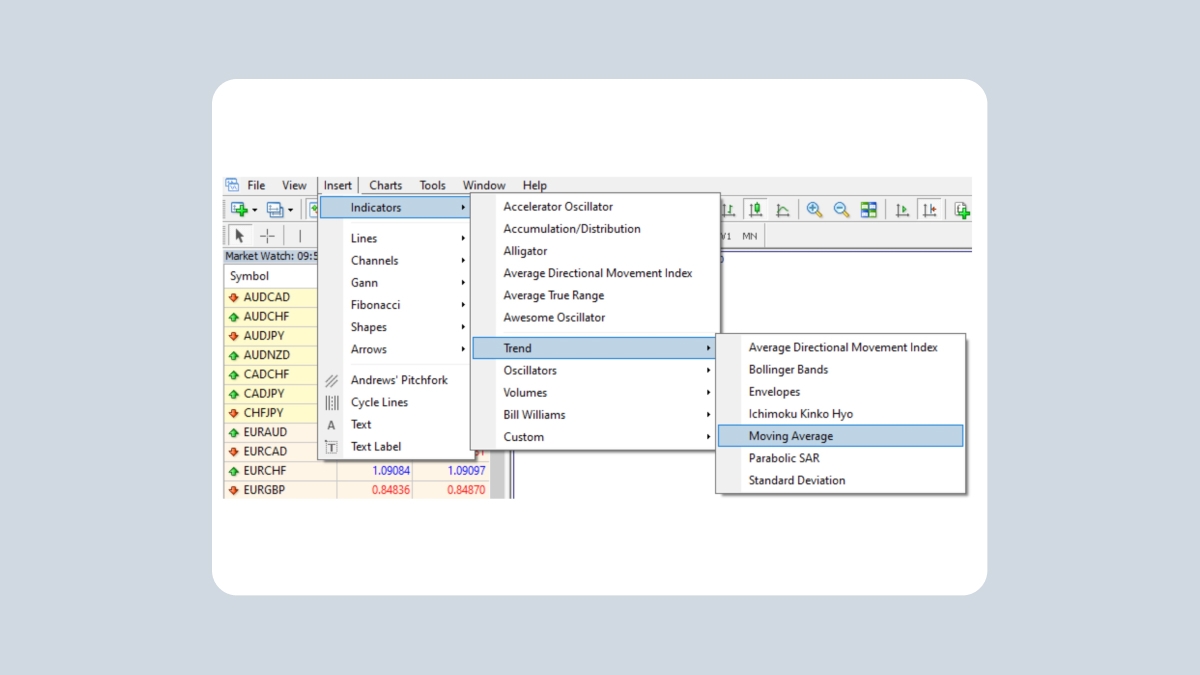The image size is (1200, 675).
Task: Select the vertical line drawing tool
Action: tap(300, 236)
